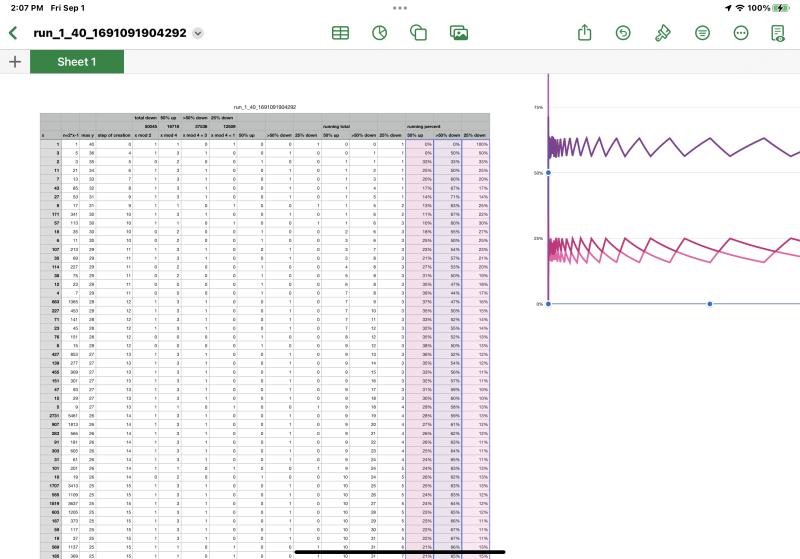
Task: Open the chart insert menu
Action: click(380, 33)
